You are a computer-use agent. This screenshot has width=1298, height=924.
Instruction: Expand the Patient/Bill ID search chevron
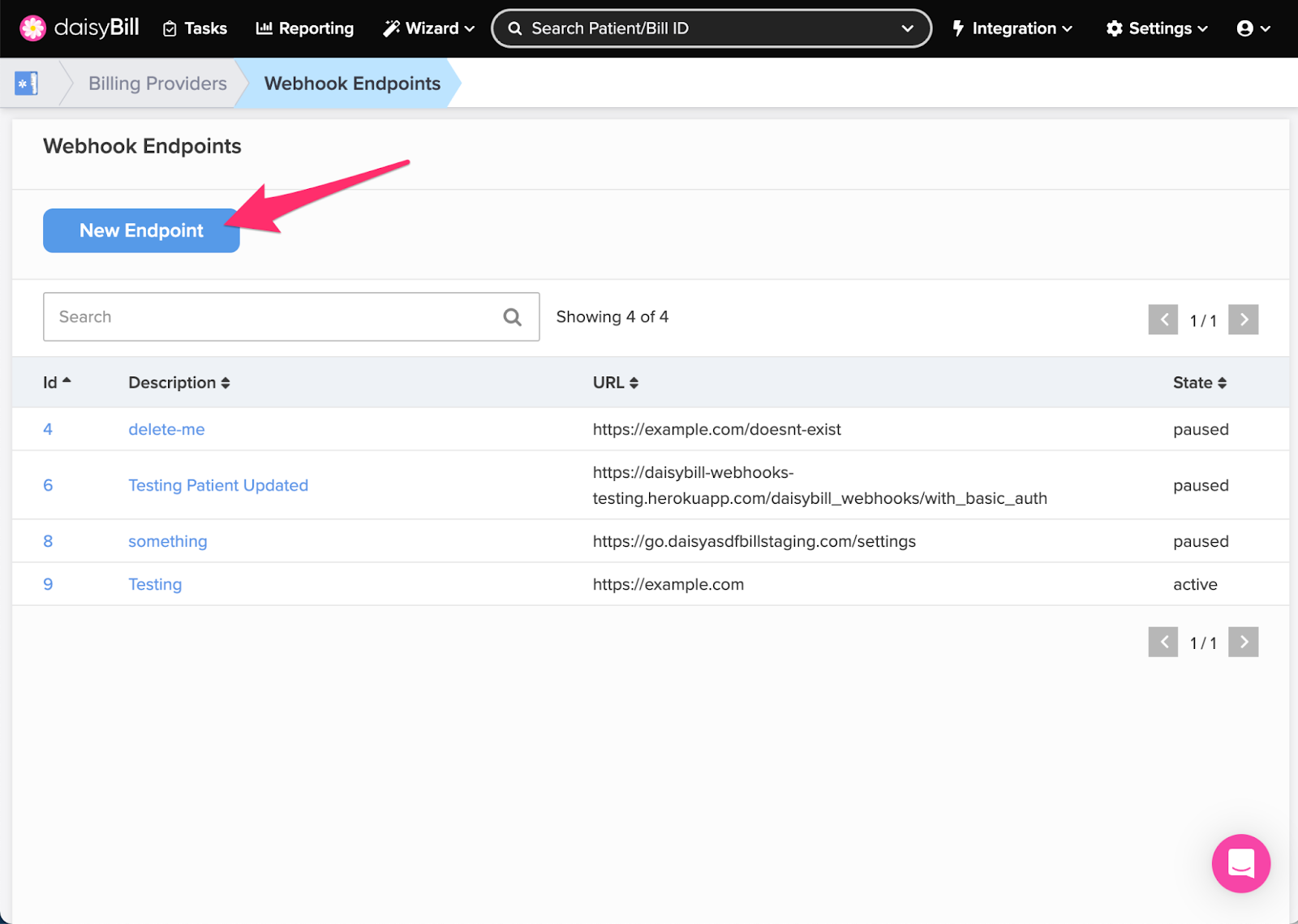(907, 28)
